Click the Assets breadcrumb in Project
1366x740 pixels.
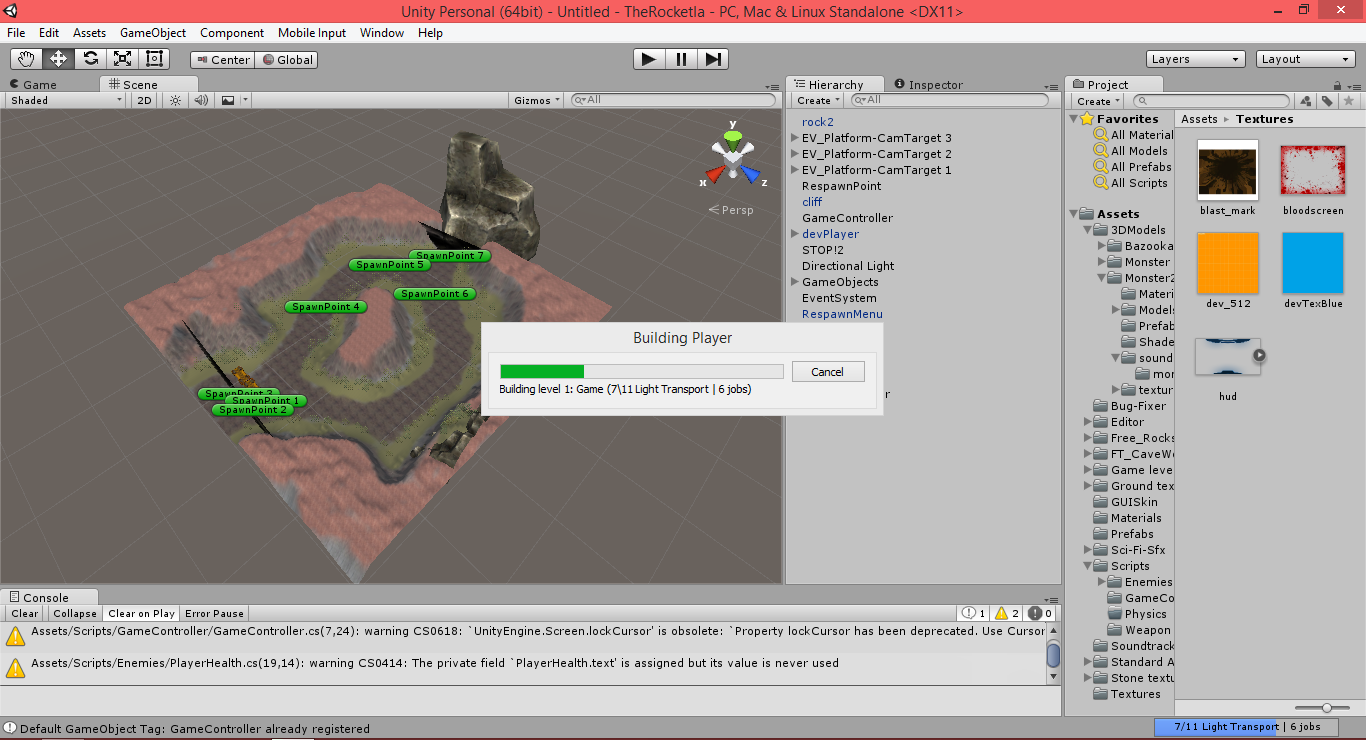tap(1199, 119)
